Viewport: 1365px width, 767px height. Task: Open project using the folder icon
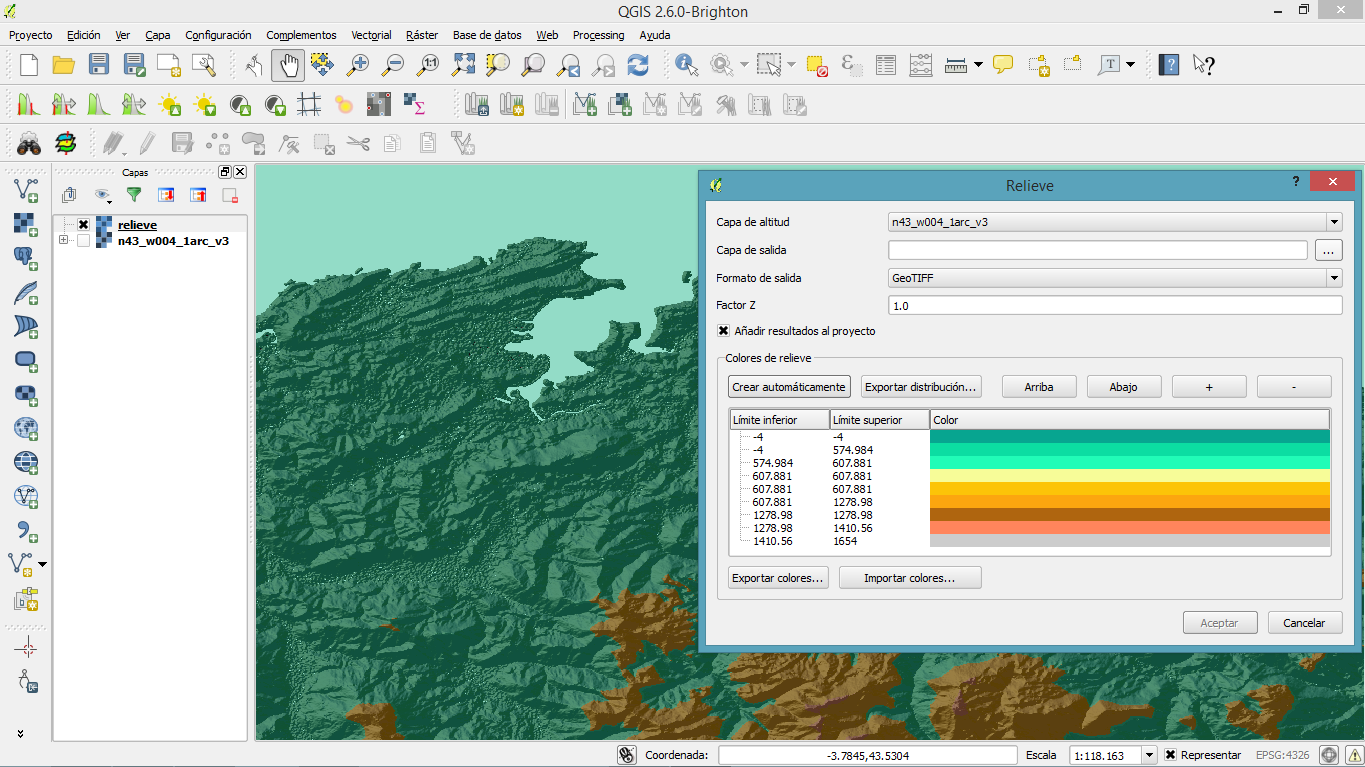[x=64, y=65]
